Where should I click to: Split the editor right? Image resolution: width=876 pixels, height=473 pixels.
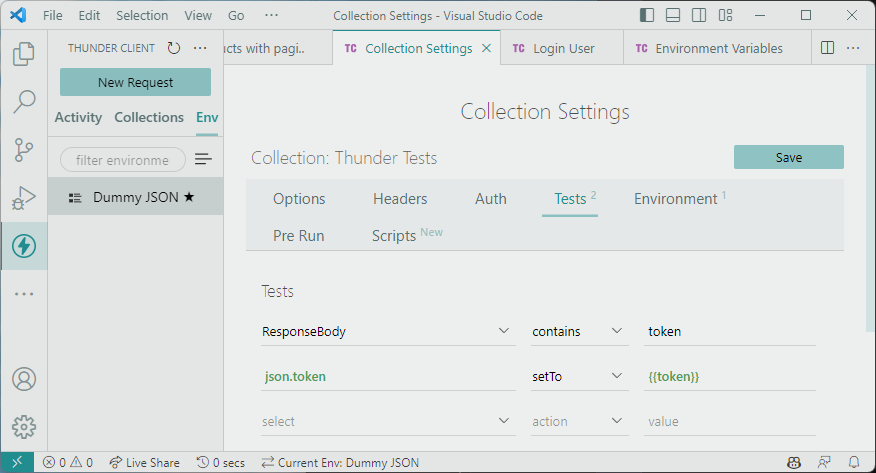point(827,48)
